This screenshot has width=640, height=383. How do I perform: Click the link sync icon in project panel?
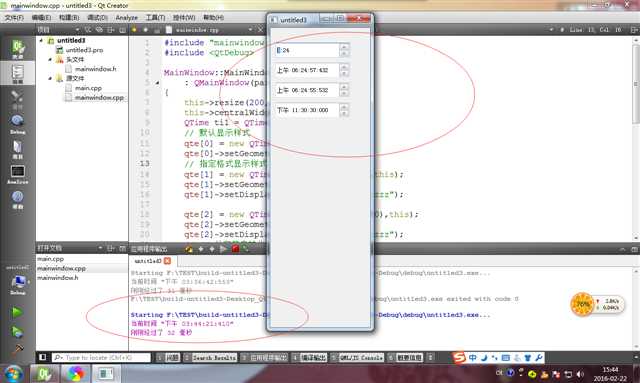click(x=99, y=30)
